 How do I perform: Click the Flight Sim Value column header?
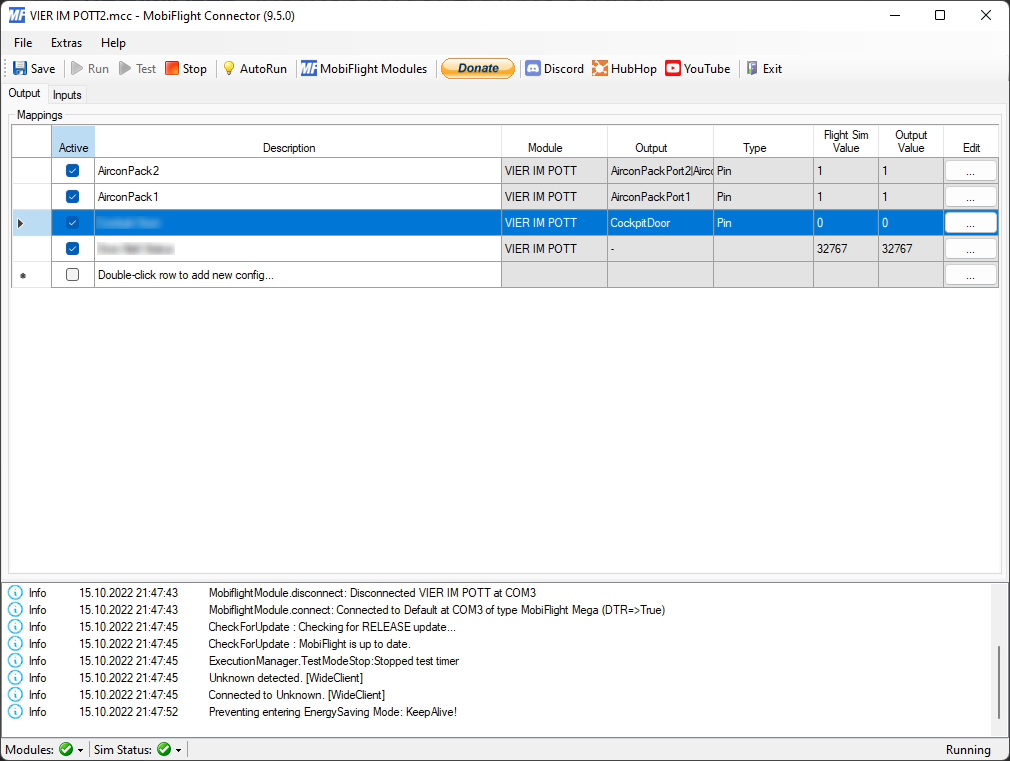point(846,142)
